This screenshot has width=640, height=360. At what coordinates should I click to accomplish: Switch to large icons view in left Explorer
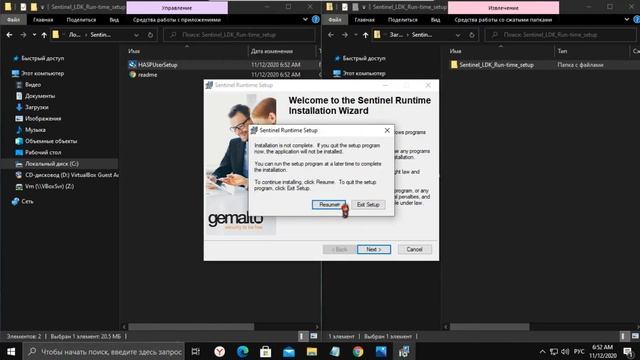[x=313, y=336]
